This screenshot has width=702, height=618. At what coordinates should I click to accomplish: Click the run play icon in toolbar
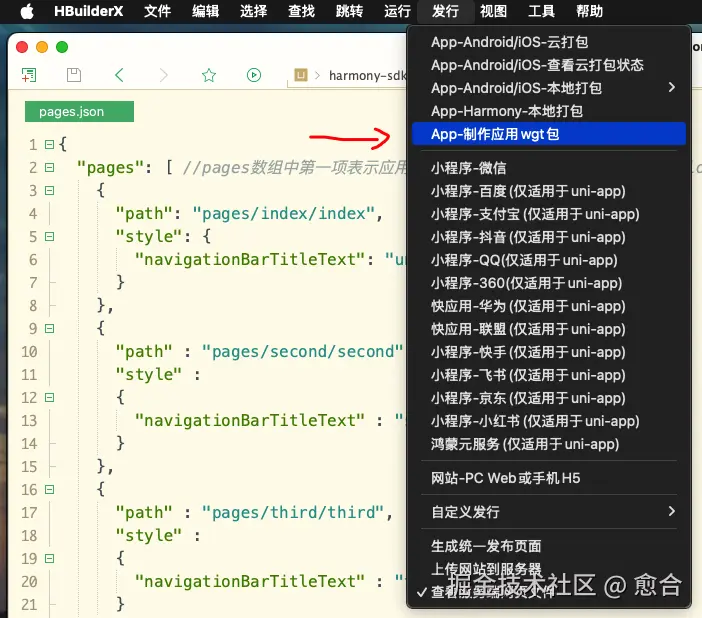(254, 75)
